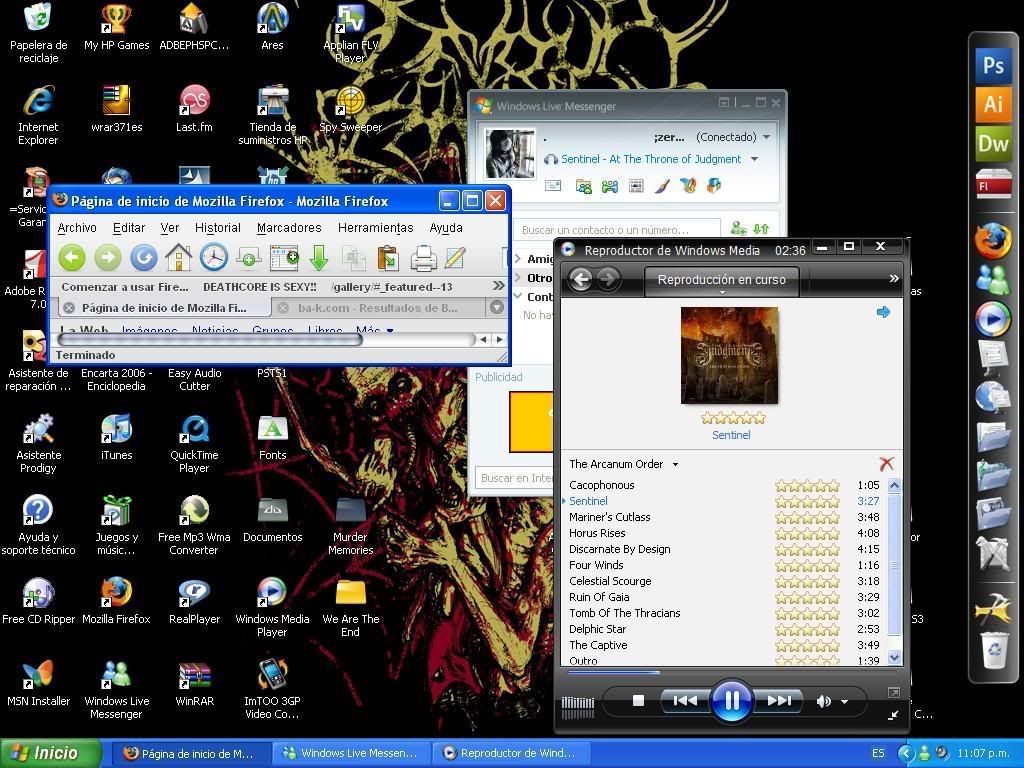
Task: Go to the previous track in Media Player
Action: (x=684, y=701)
